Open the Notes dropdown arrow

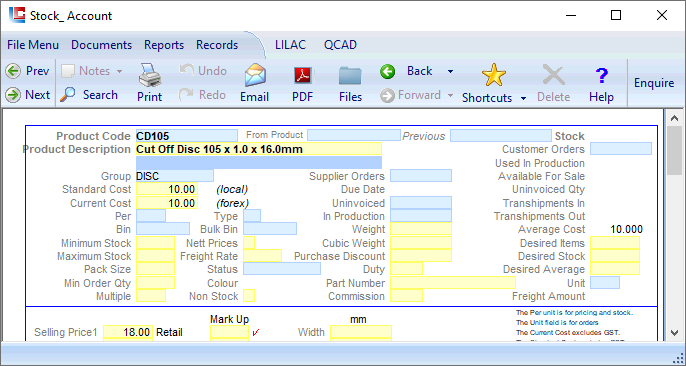coord(119,71)
